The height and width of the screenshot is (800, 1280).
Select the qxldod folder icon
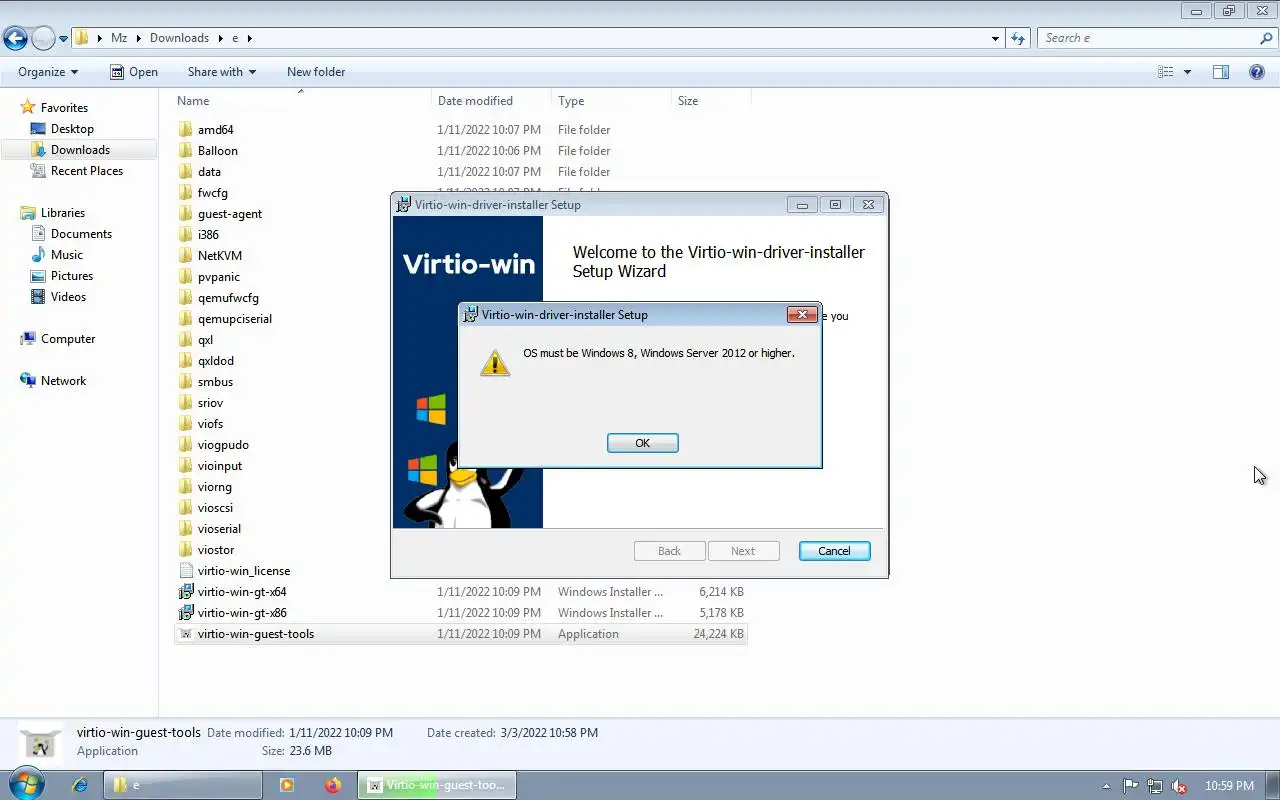185,361
